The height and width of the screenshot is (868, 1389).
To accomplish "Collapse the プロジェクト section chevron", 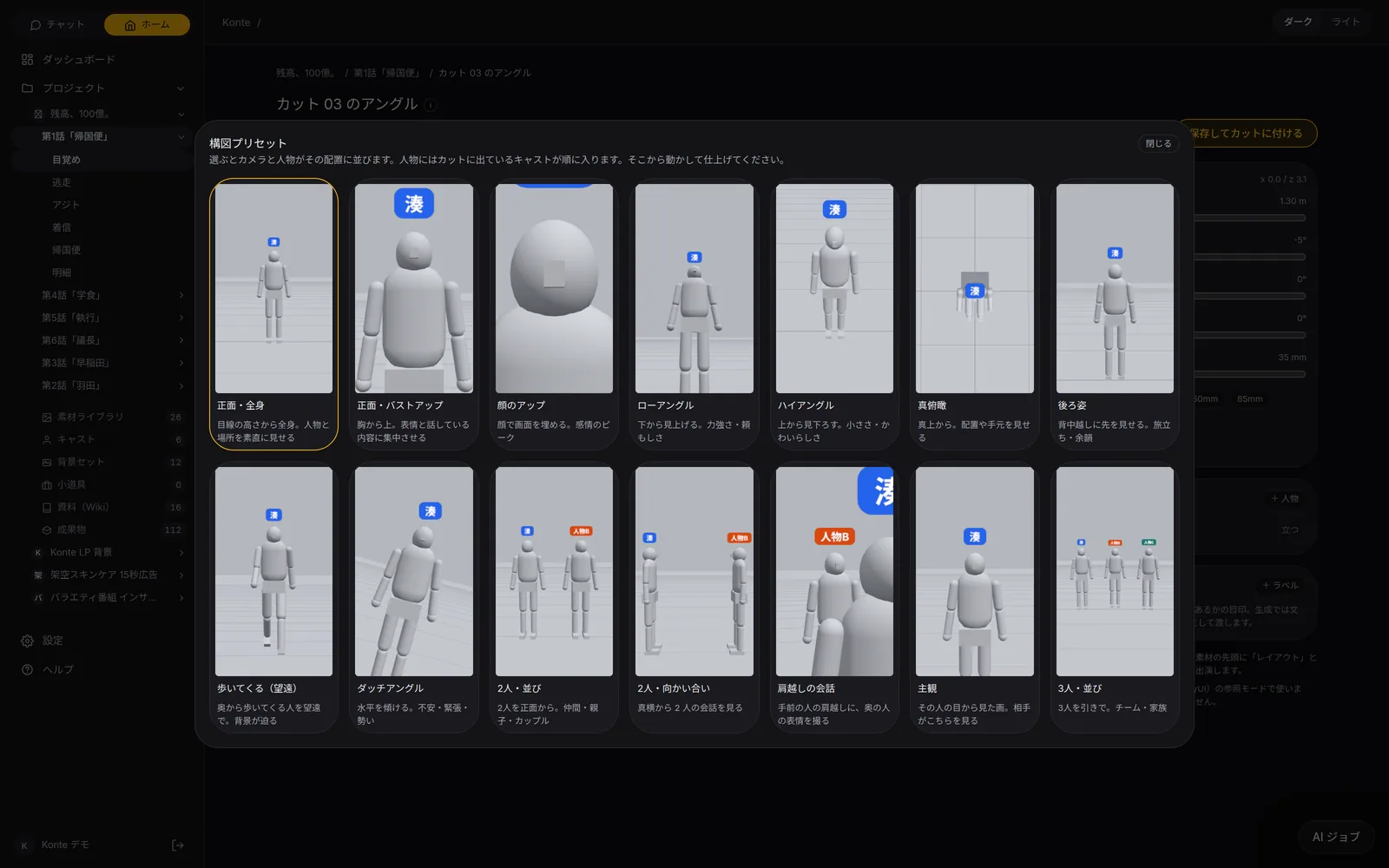I will (x=181, y=89).
